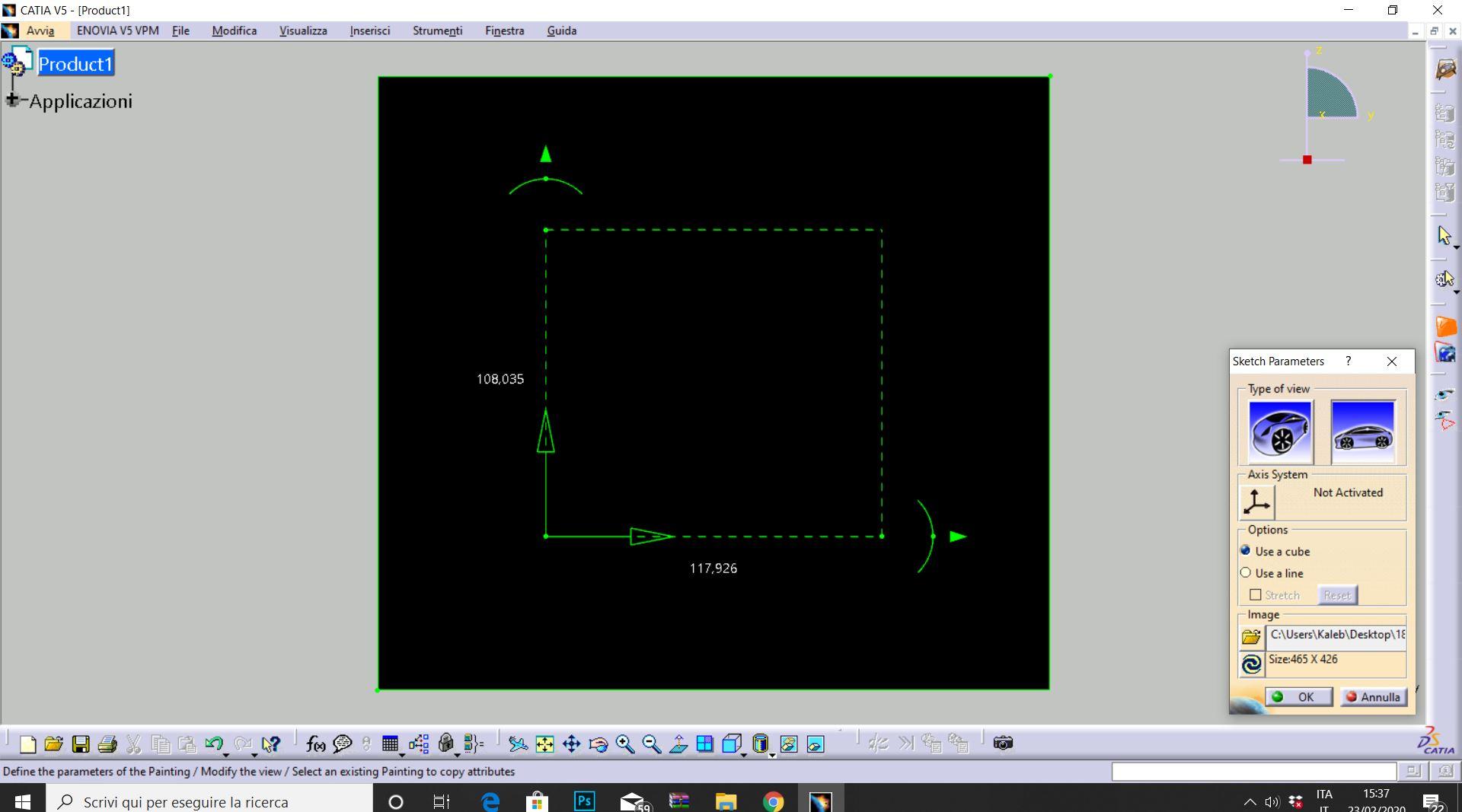This screenshot has width=1462, height=812.
Task: Select the Rotate view tool
Action: [x=599, y=744]
